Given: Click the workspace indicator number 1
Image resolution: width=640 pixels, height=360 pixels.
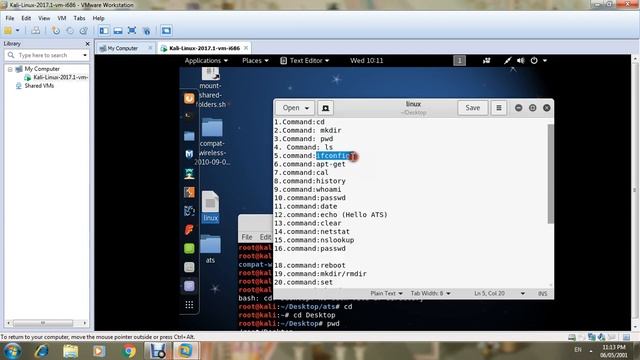Looking at the screenshot, I should [459, 60].
